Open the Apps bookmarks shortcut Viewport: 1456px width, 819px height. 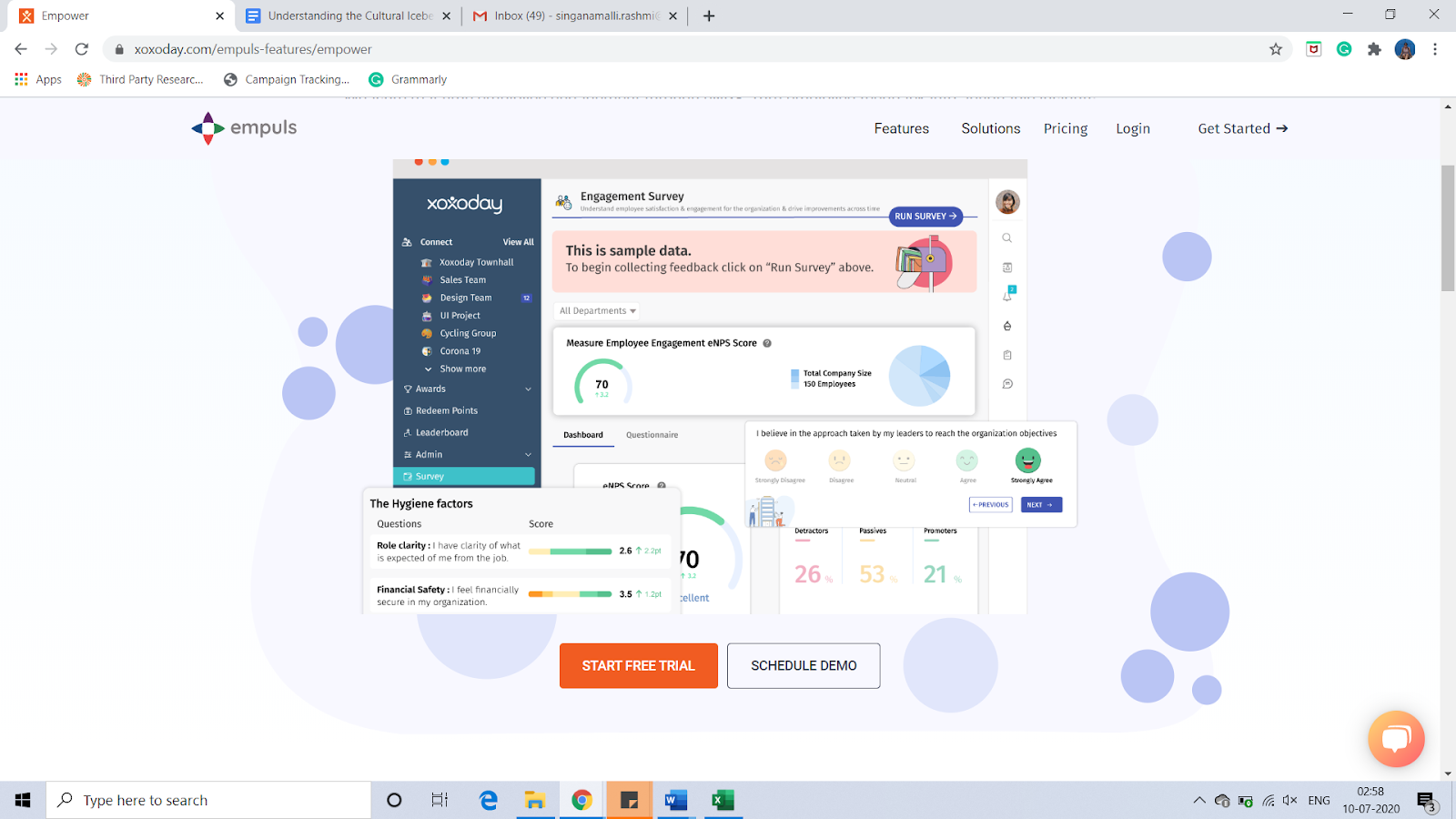tap(38, 79)
